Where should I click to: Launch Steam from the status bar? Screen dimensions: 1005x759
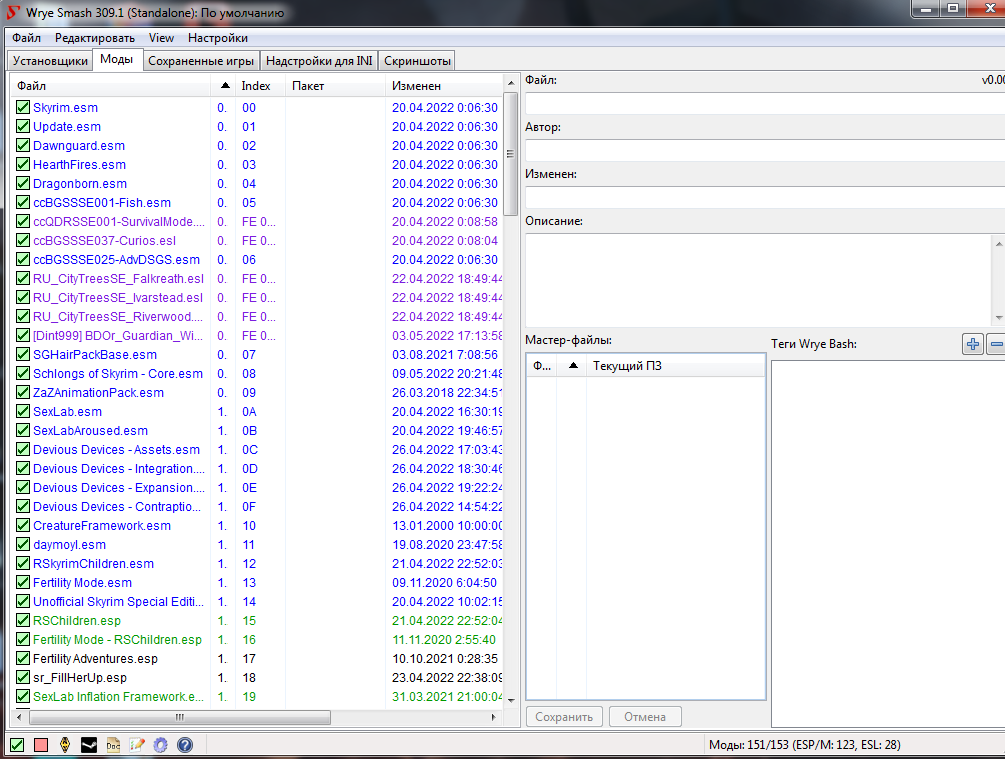pos(89,745)
